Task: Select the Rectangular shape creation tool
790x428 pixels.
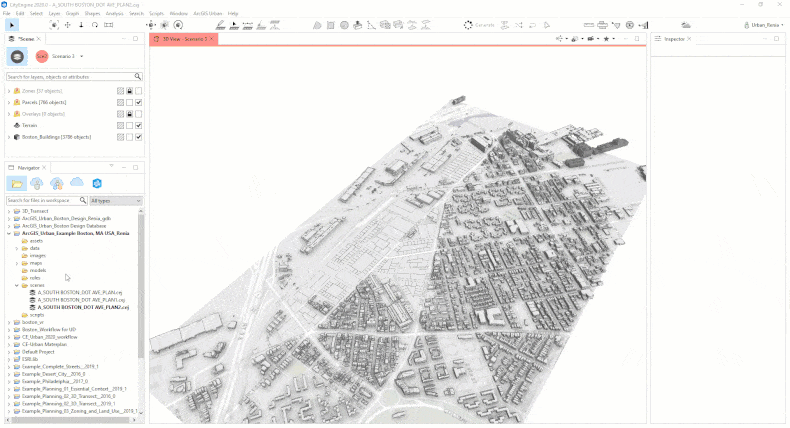Action: 331,25
